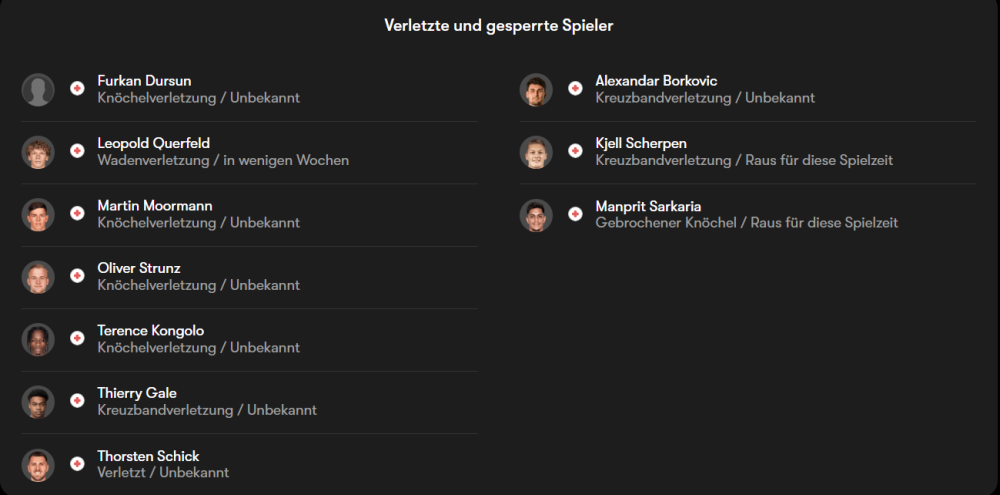1000x495 pixels.
Task: Open the Terence Kongolo player name link
Action: pyautogui.click(x=151, y=331)
